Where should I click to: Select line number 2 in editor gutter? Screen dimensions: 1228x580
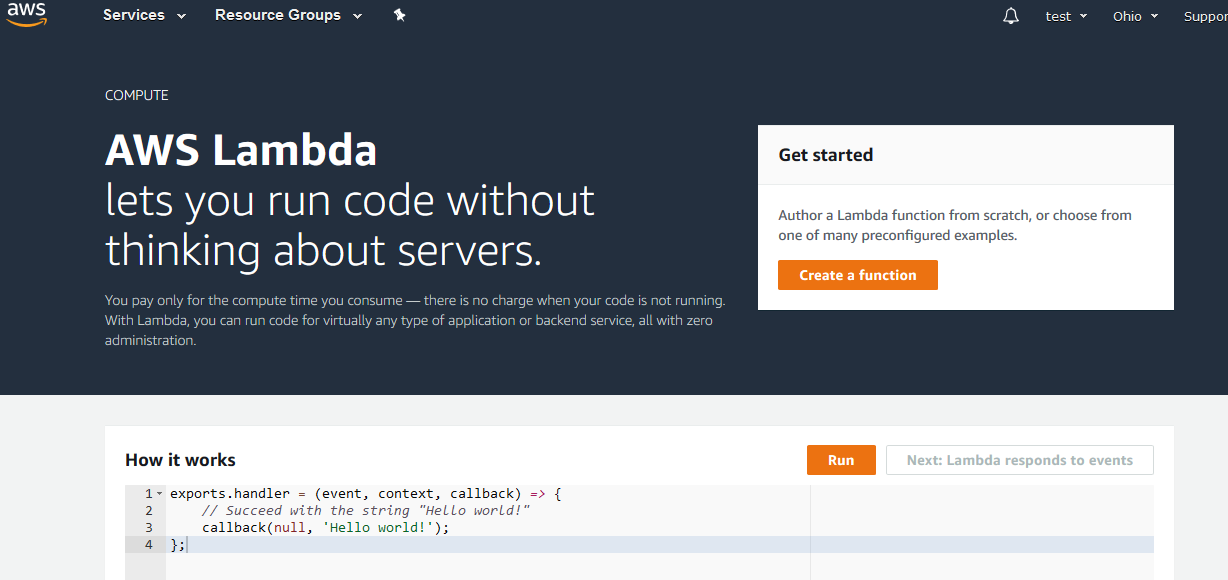[148, 511]
